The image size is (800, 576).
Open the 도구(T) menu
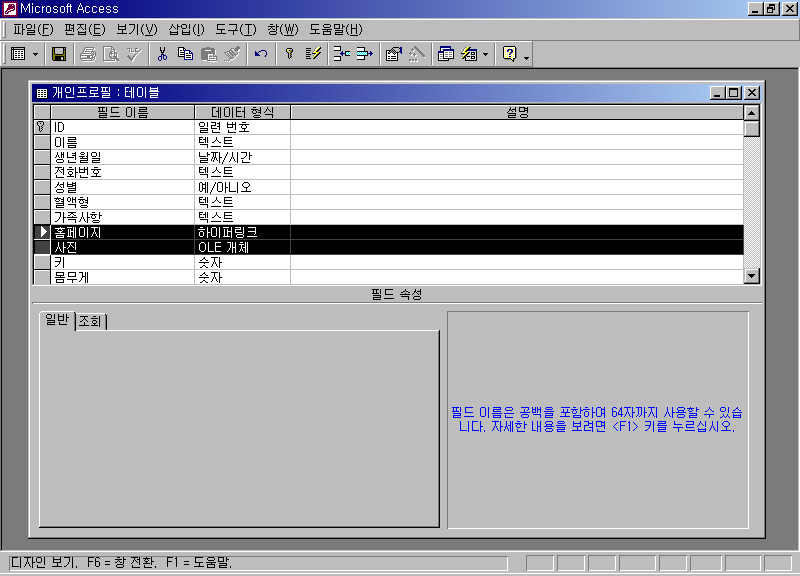(236, 30)
